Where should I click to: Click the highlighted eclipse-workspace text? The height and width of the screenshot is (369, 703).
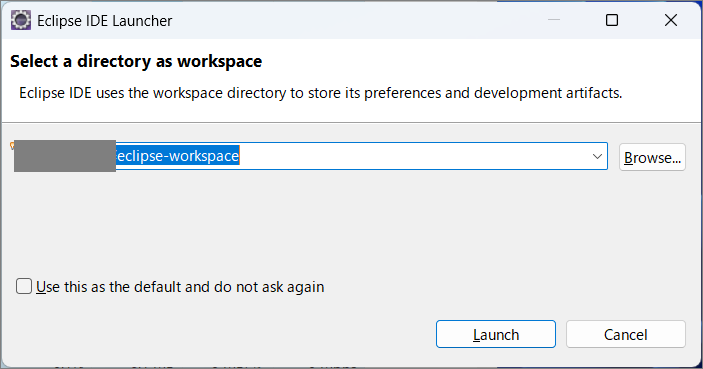pyautogui.click(x=178, y=156)
